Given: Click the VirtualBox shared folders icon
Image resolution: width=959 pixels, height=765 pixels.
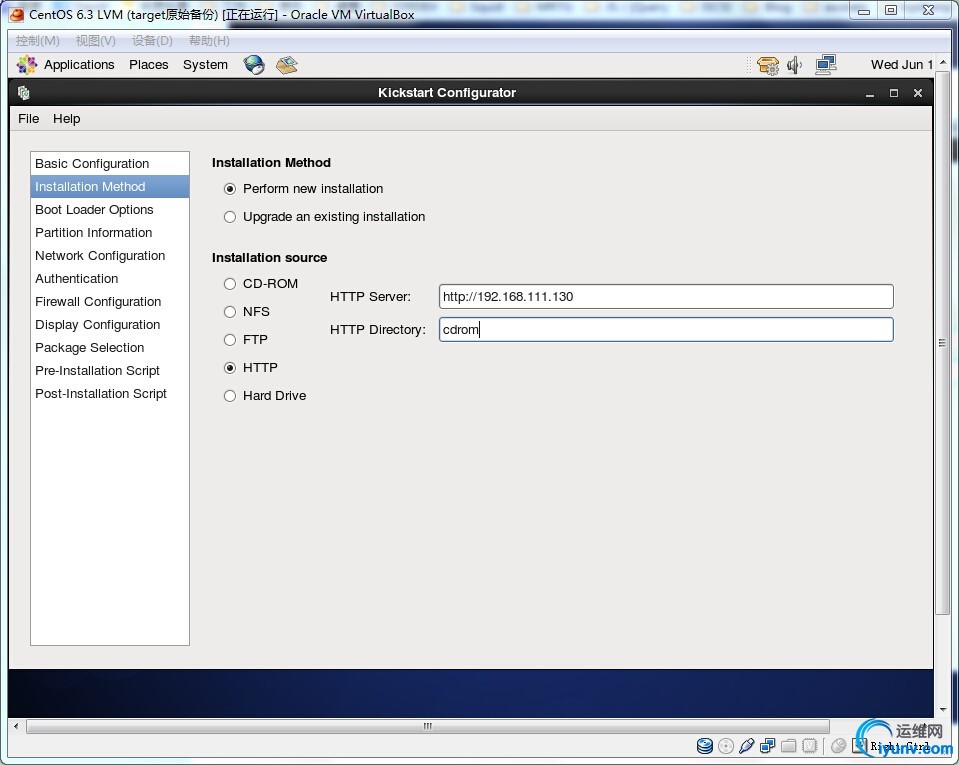Looking at the screenshot, I should 789,746.
